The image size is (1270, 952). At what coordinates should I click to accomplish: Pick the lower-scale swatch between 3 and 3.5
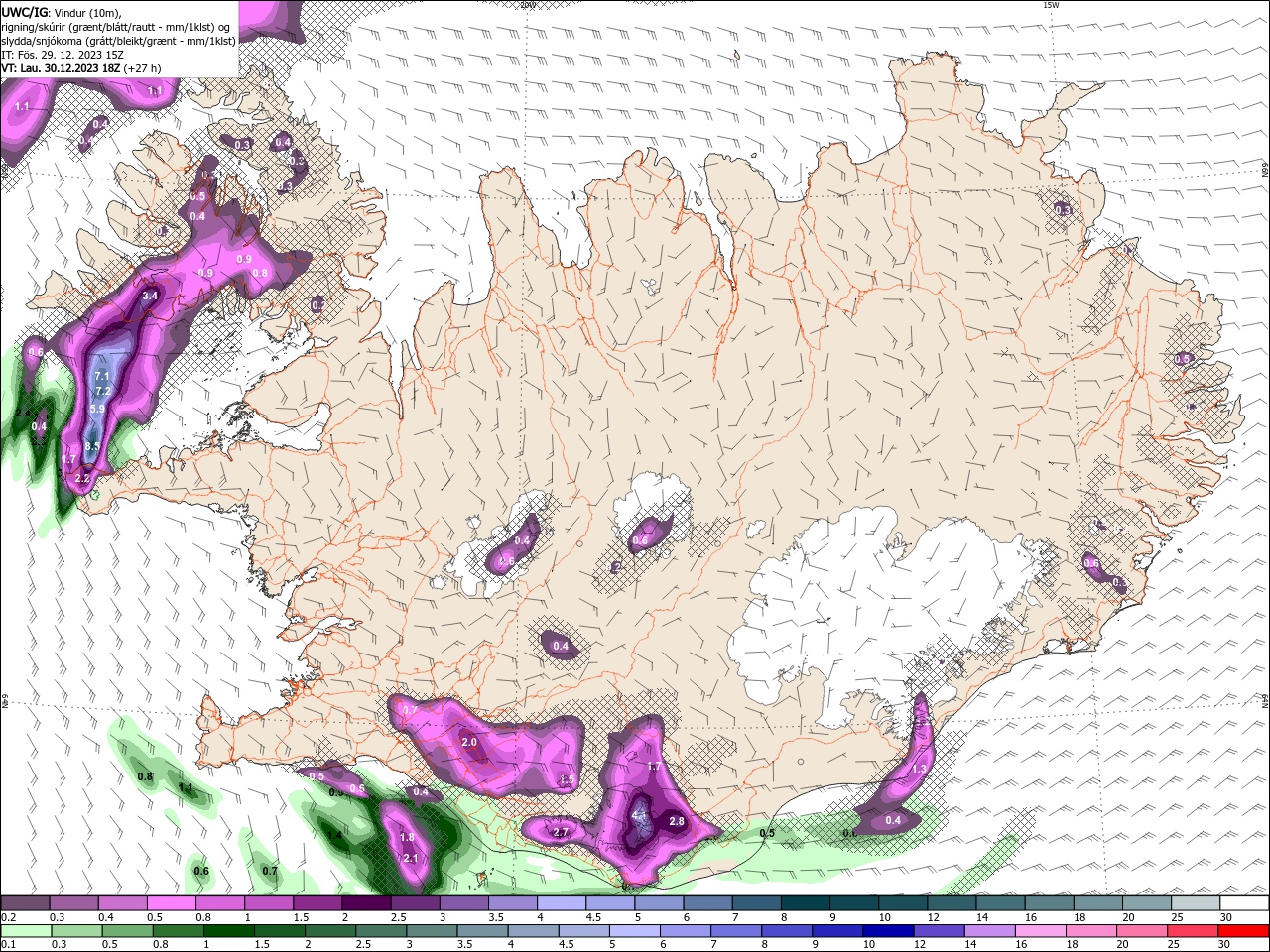[x=432, y=931]
